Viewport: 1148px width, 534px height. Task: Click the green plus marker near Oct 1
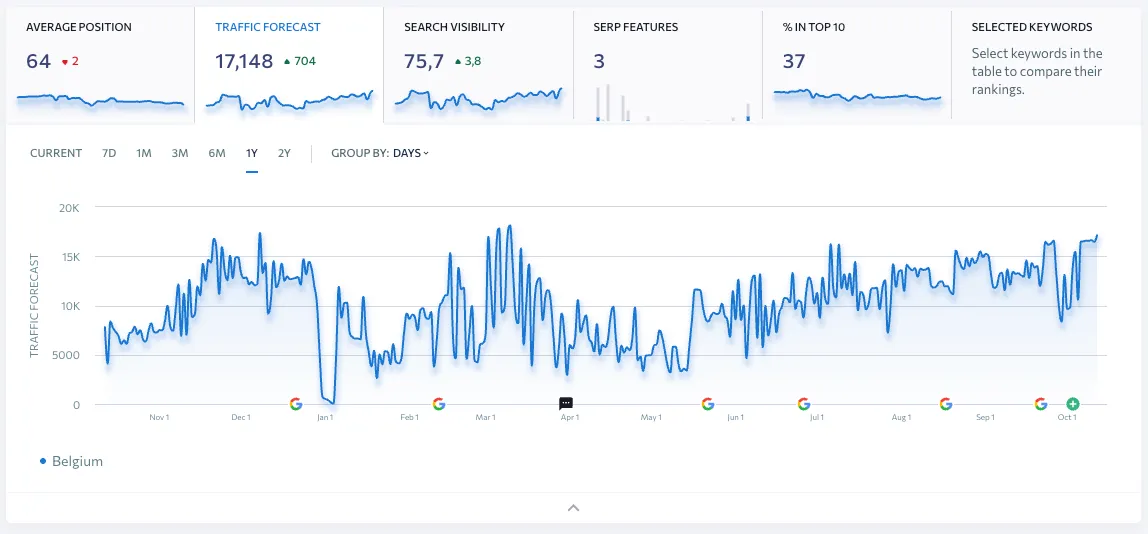[x=1073, y=404]
